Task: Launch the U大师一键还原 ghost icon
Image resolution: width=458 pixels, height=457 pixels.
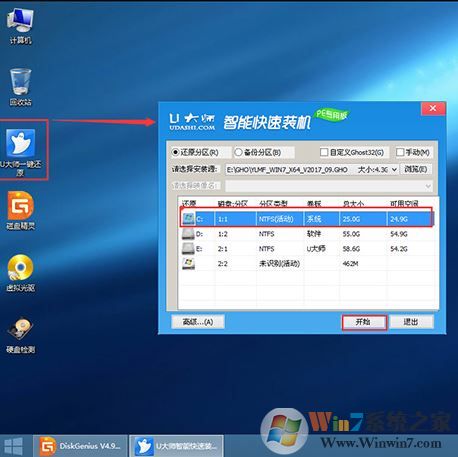Action: pyautogui.click(x=21, y=152)
